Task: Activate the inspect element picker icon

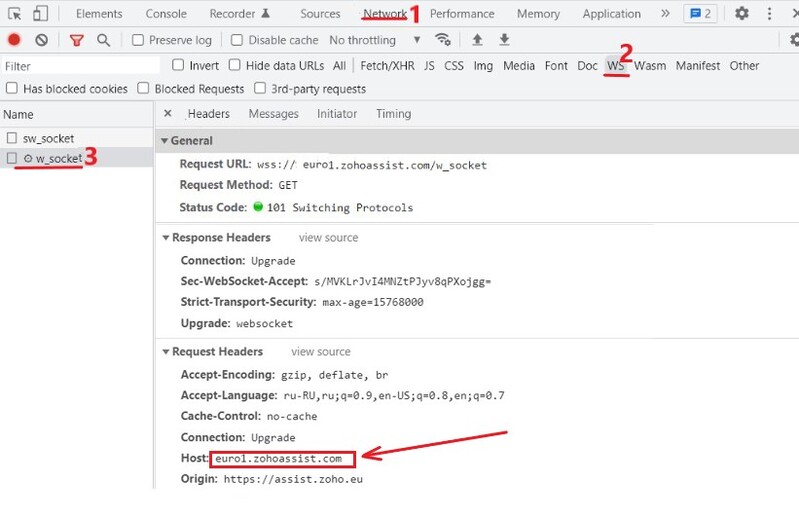Action: point(15,14)
